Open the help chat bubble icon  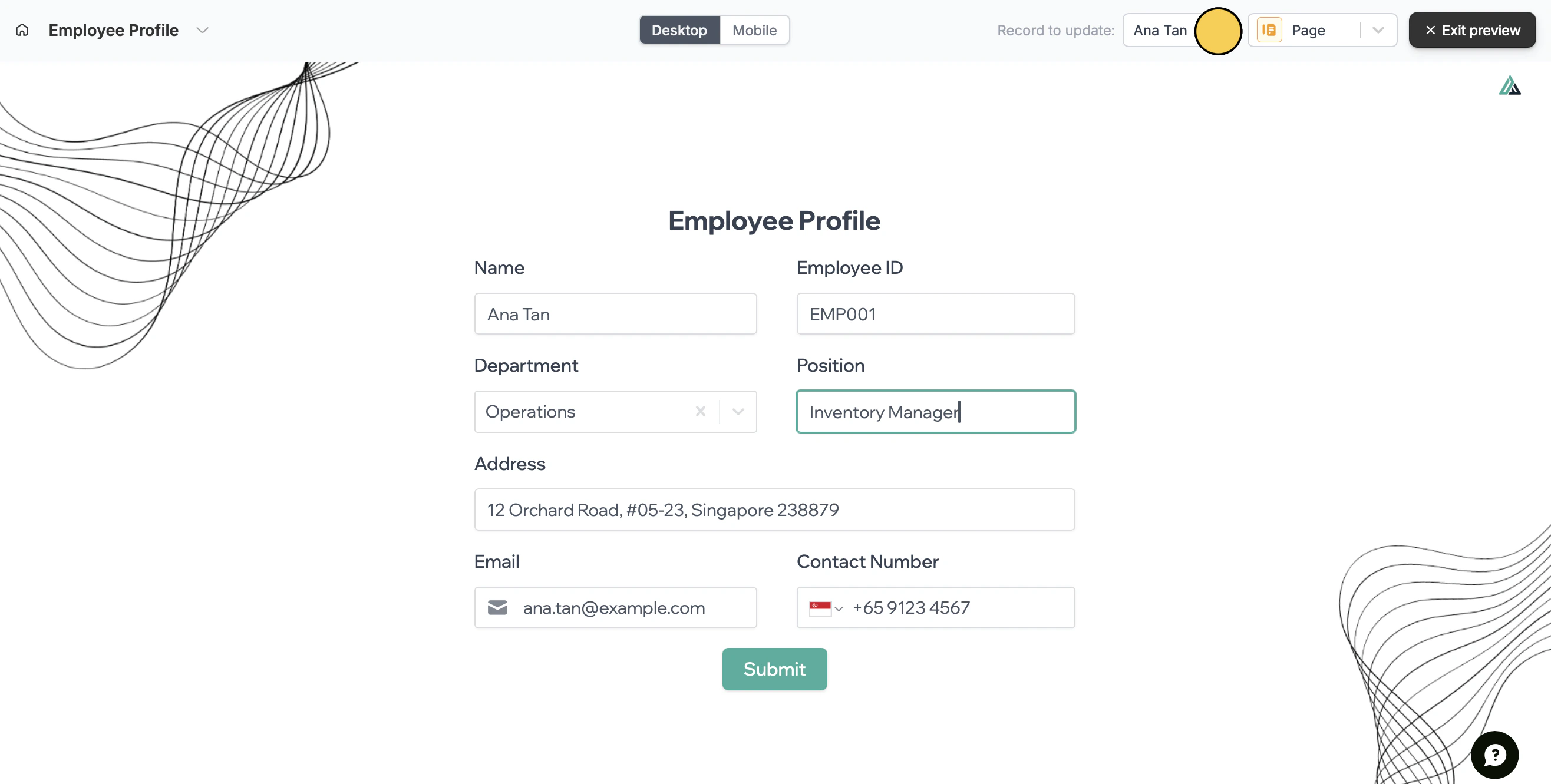[1494, 755]
